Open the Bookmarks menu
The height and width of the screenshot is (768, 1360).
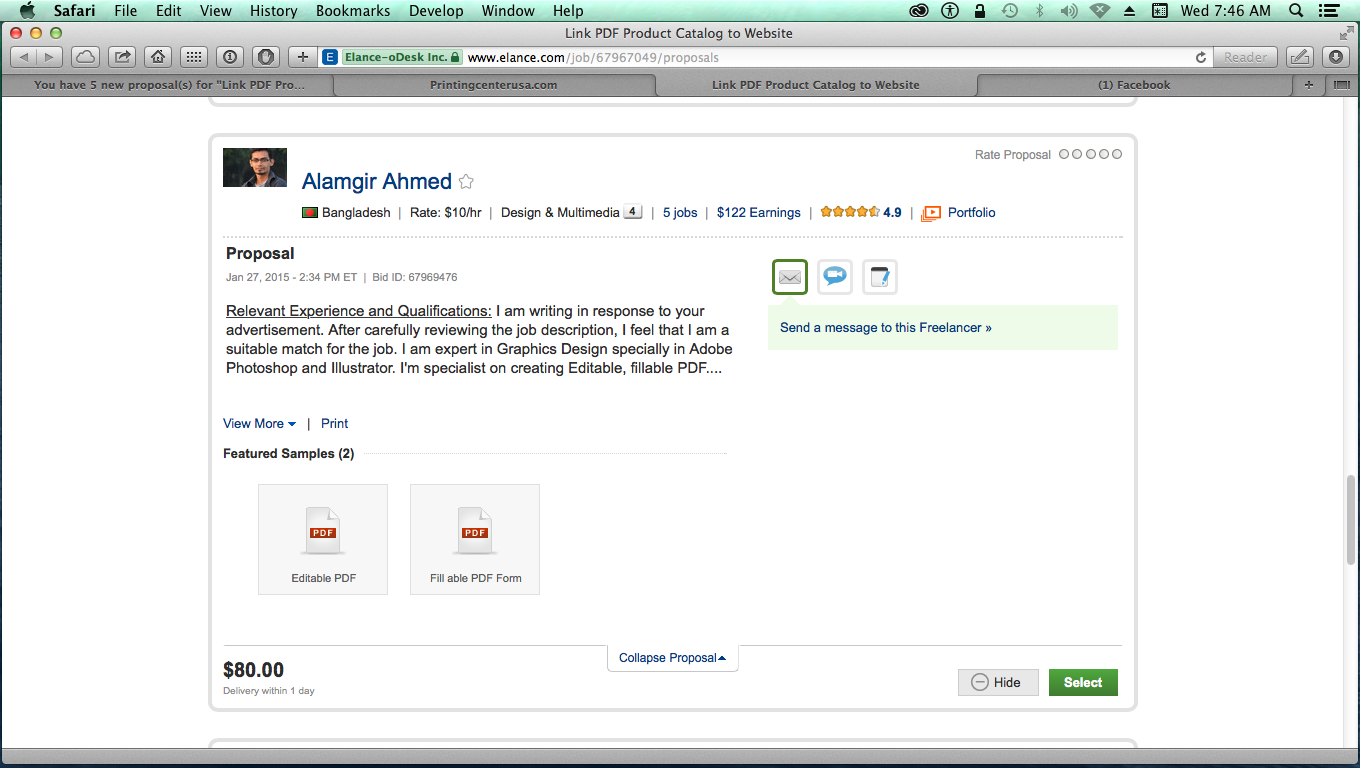(353, 11)
